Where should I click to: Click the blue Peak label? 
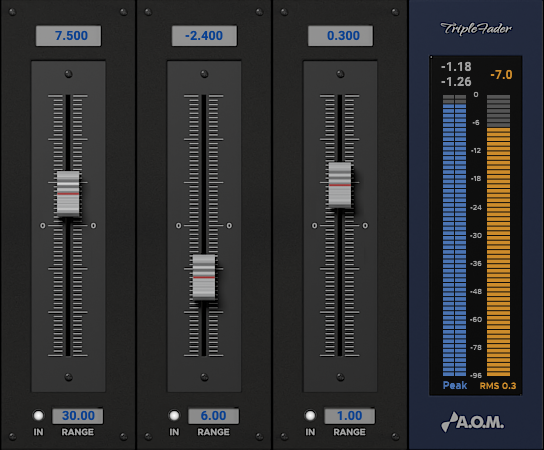pyautogui.click(x=455, y=385)
